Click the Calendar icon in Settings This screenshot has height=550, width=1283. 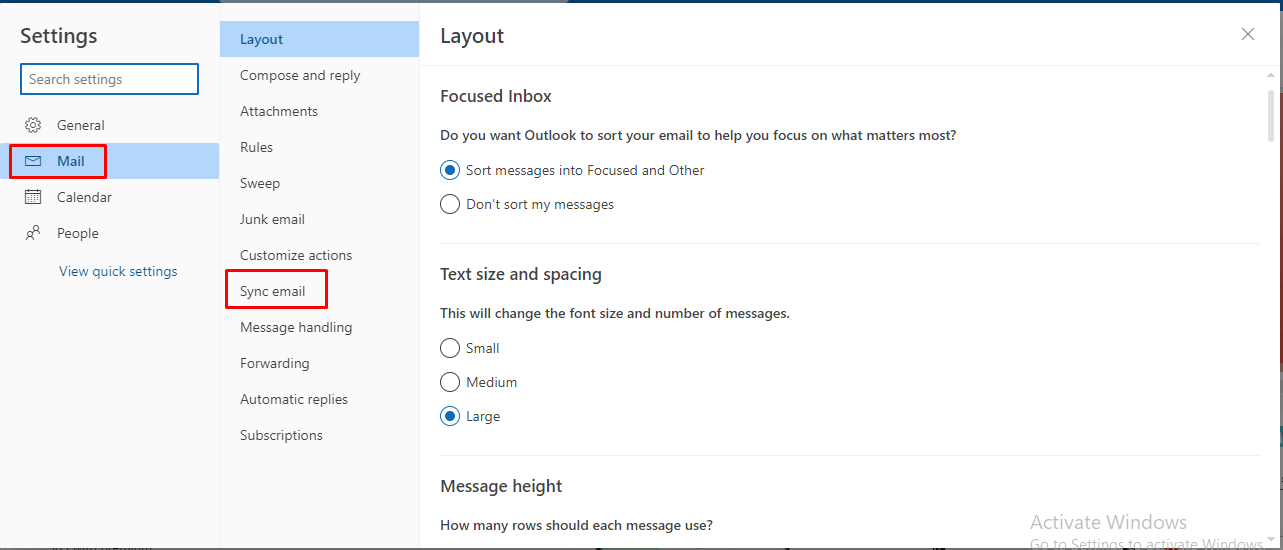[33, 197]
